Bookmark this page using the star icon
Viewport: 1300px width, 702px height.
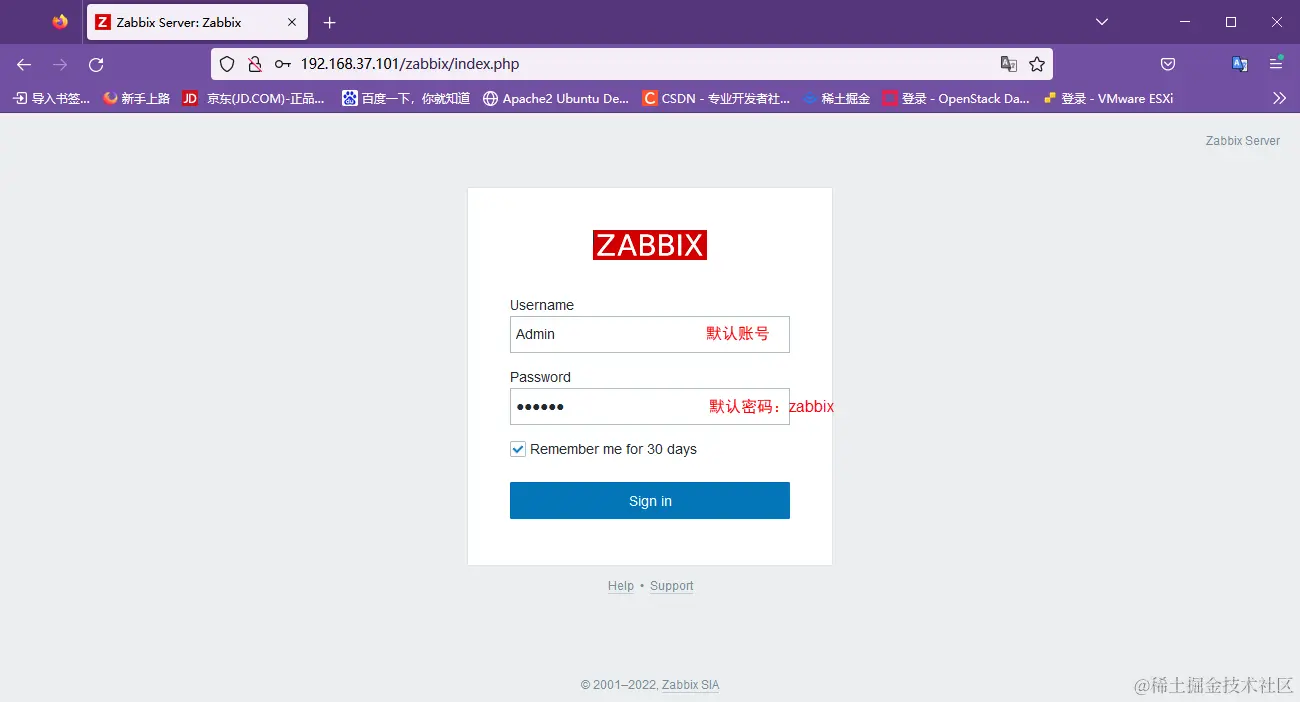1037,63
